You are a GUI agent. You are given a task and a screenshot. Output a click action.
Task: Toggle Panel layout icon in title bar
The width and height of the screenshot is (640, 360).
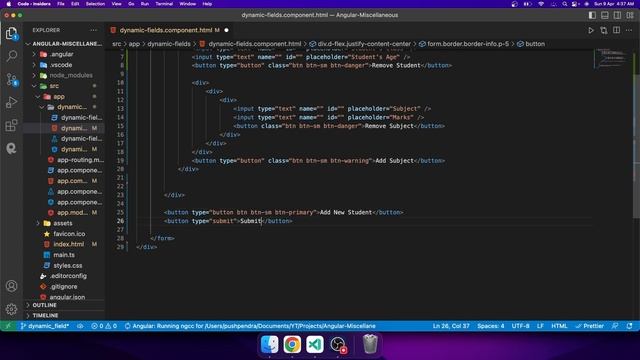(x=604, y=15)
